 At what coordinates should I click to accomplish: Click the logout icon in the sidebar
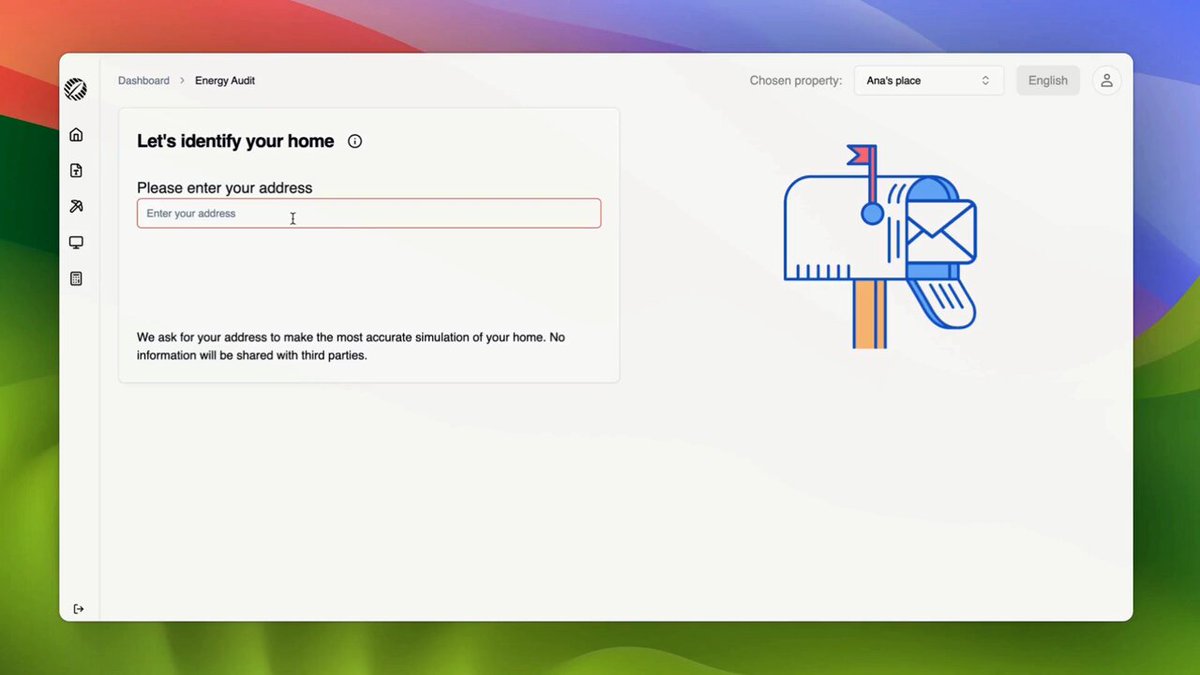pos(79,609)
